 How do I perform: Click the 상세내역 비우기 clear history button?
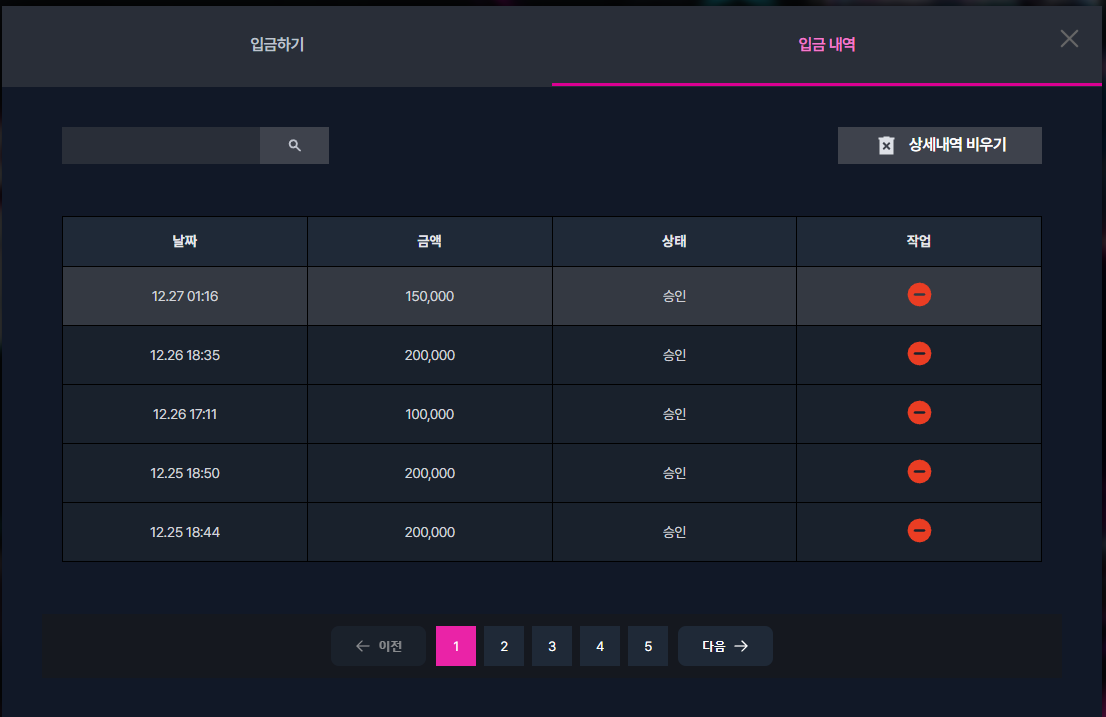(940, 145)
